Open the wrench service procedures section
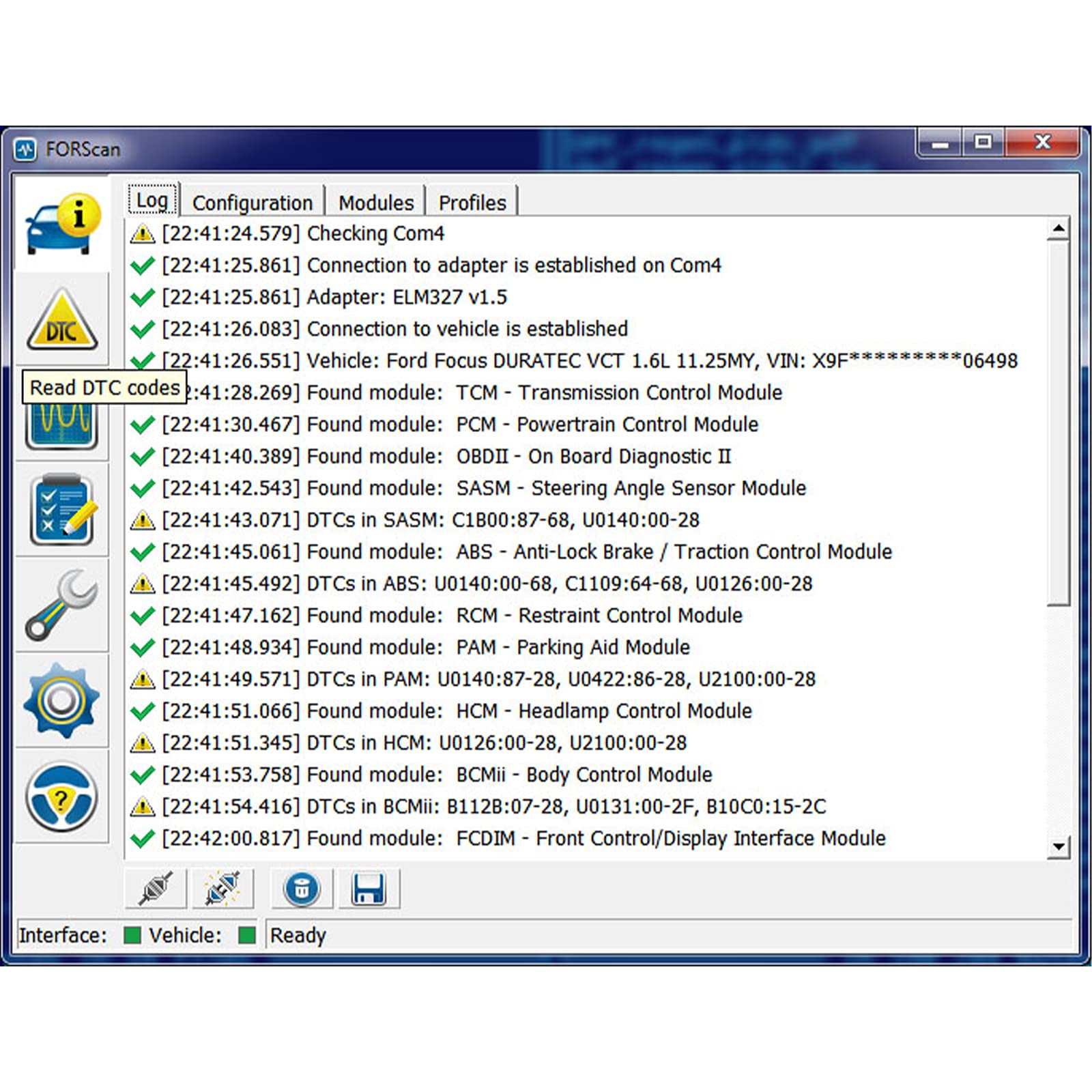The width and height of the screenshot is (1092, 1092). [x=62, y=605]
